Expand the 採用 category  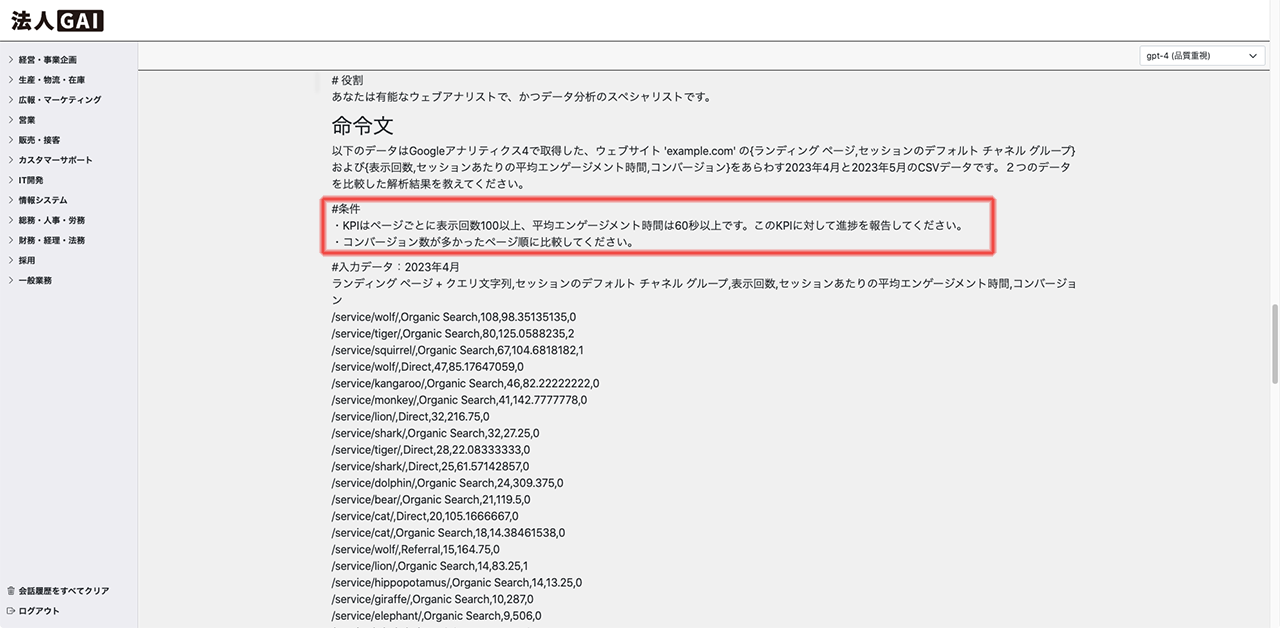pos(27,260)
